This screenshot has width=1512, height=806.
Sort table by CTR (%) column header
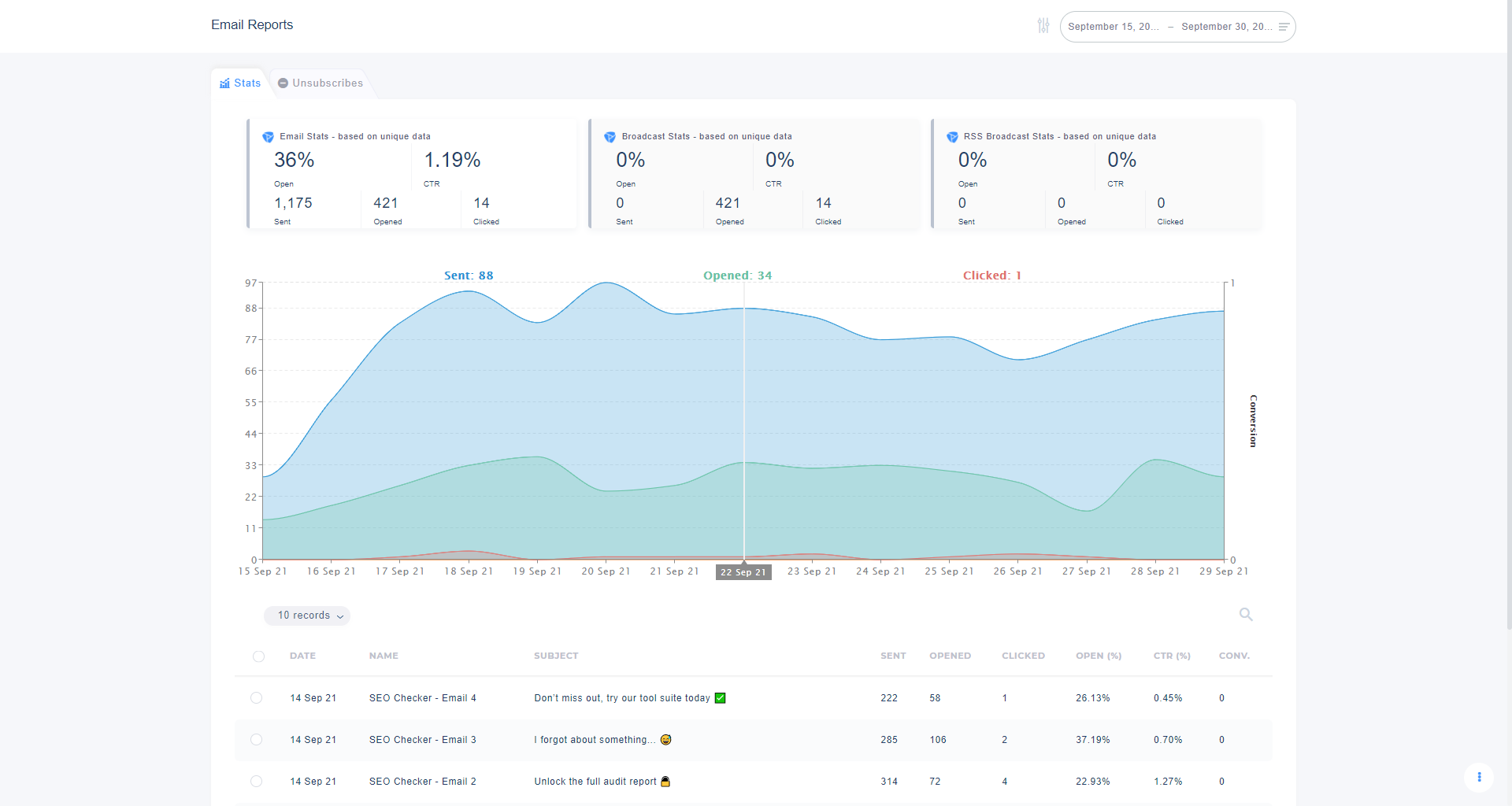(1172, 656)
